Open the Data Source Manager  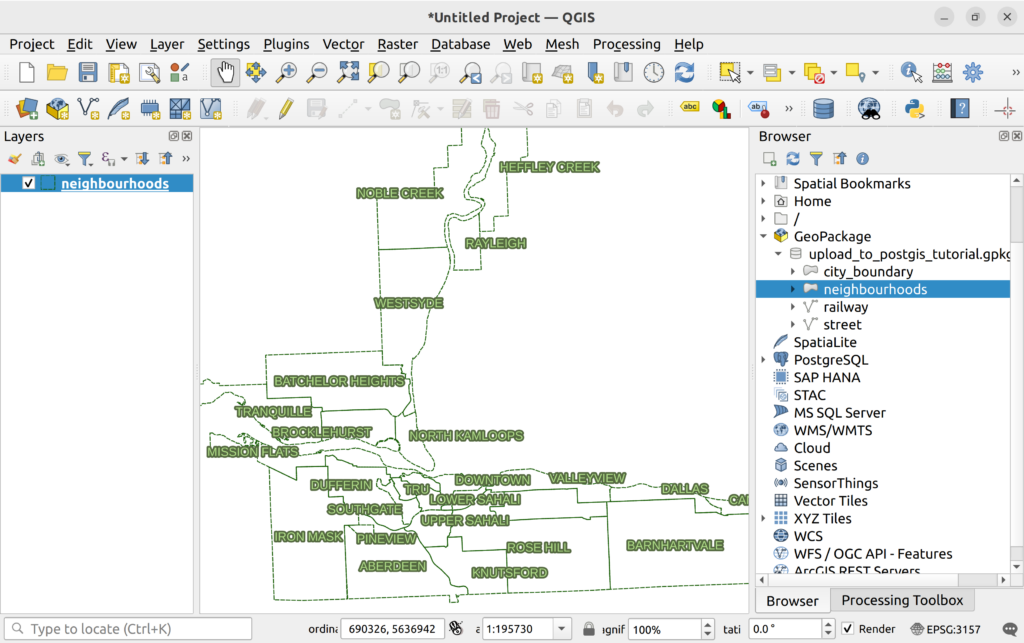click(x=27, y=108)
